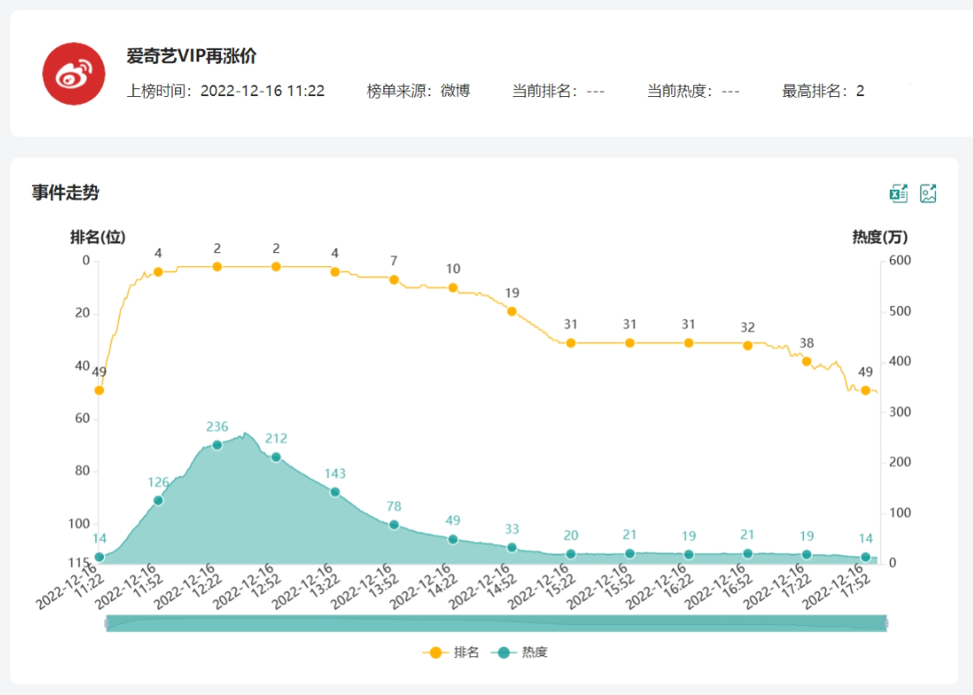973x695 pixels.
Task: Click the event title 爱奇艺VIP再涨价
Action: point(191,57)
